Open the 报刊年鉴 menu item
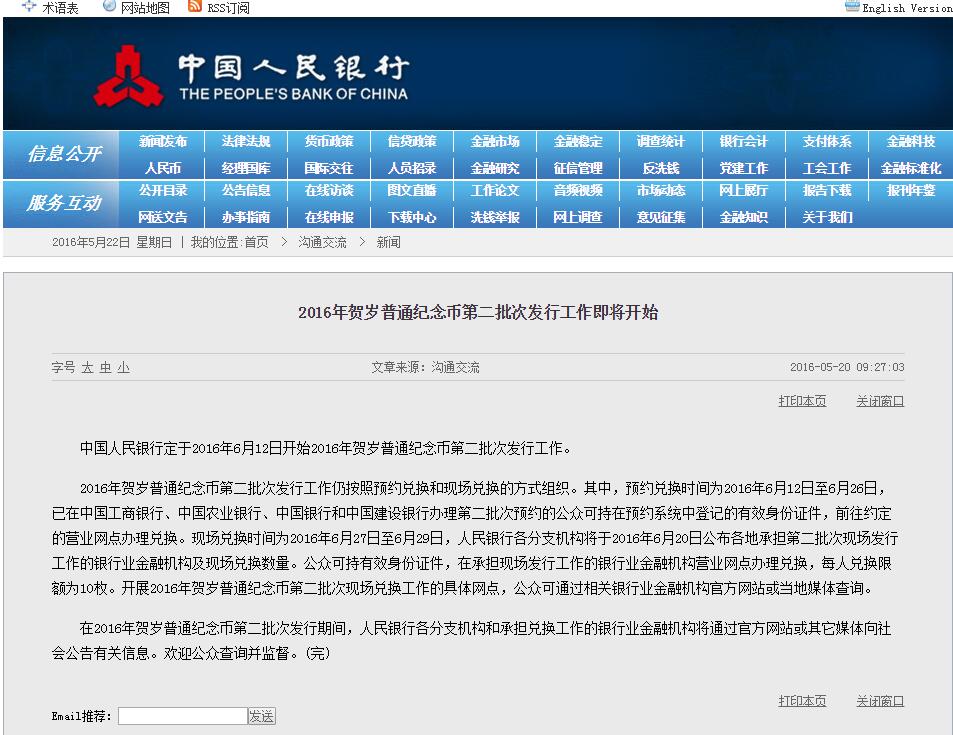 coord(910,190)
